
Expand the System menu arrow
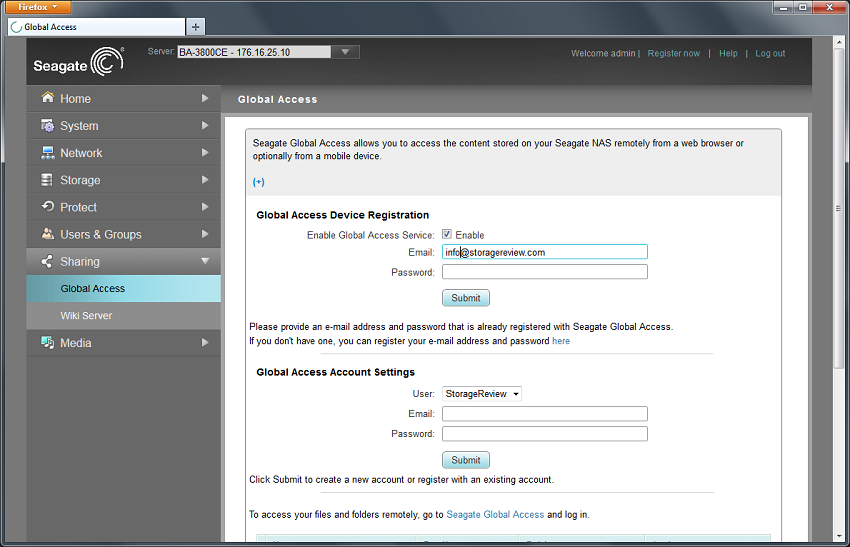205,125
